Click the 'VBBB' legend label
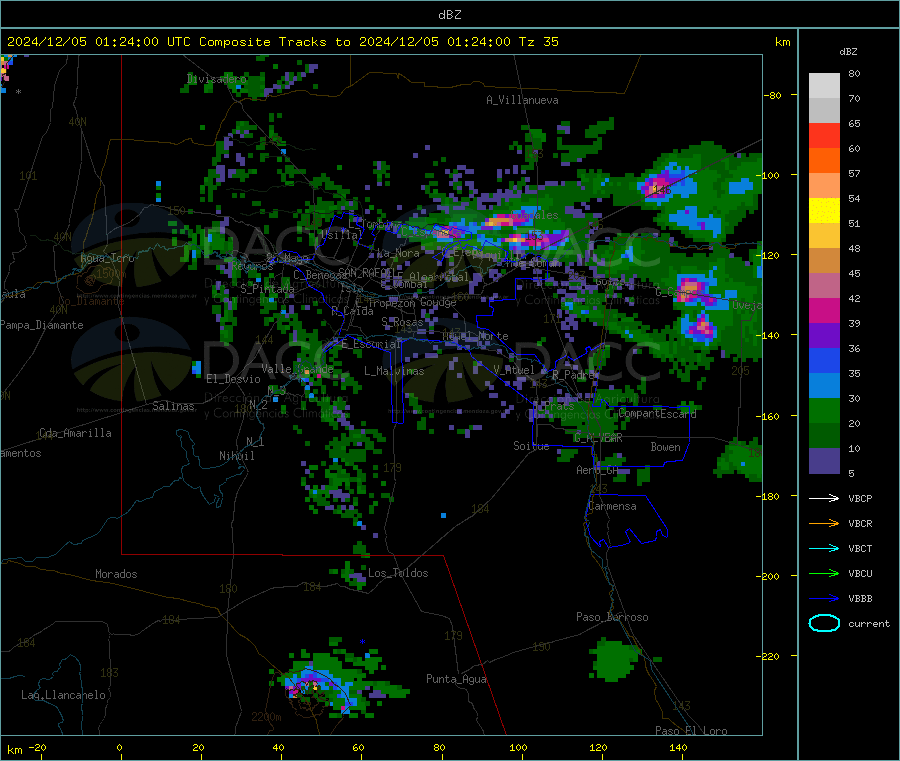 pos(860,599)
